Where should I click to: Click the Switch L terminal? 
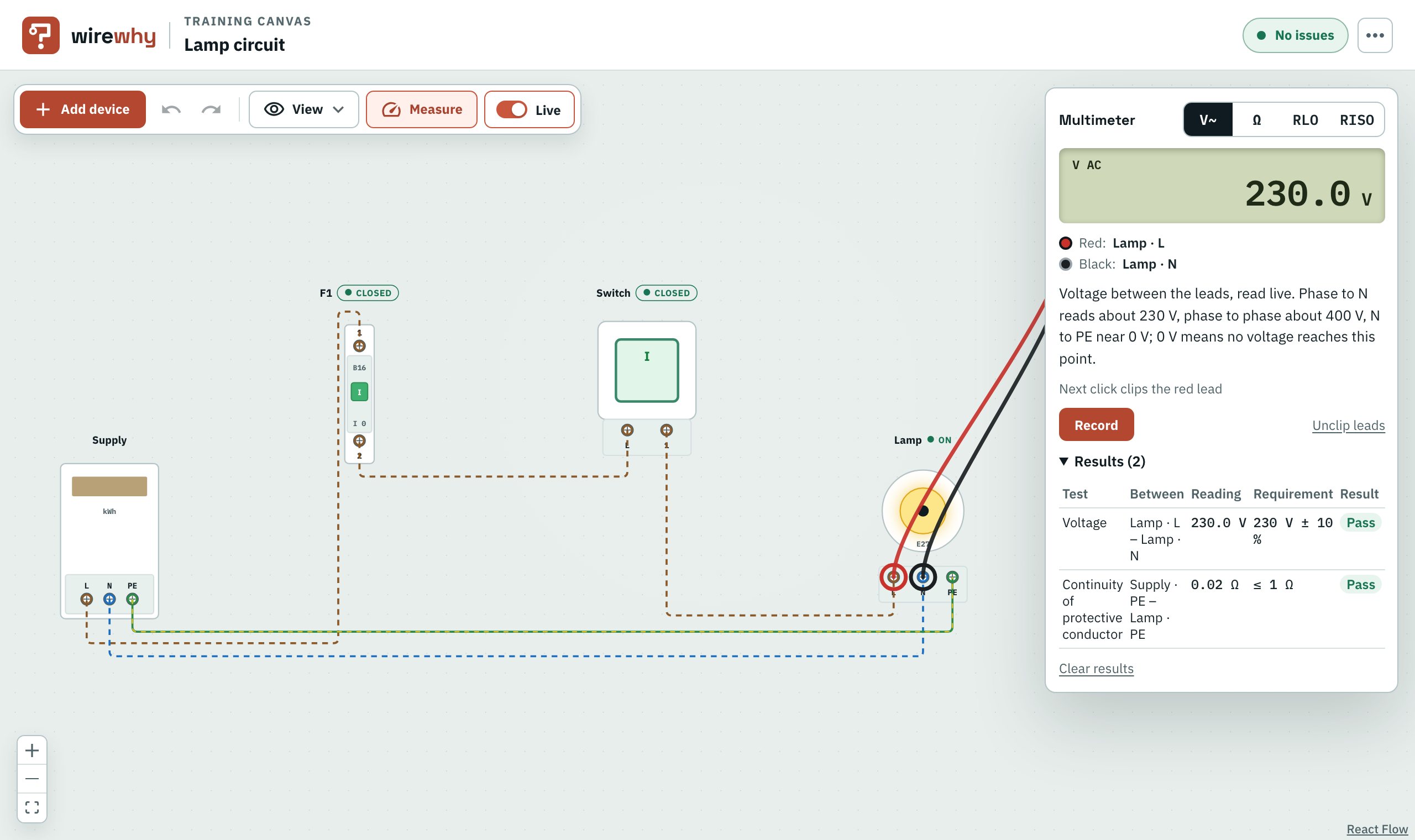627,430
